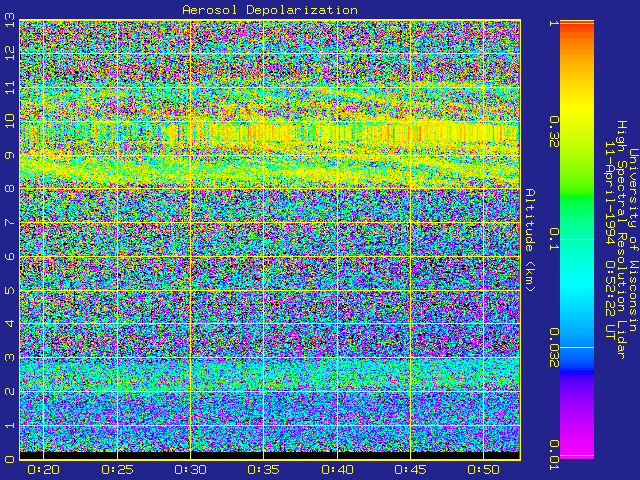The width and height of the screenshot is (640, 480).
Task: Click the colorbar label 0.032
Action: tap(554, 348)
